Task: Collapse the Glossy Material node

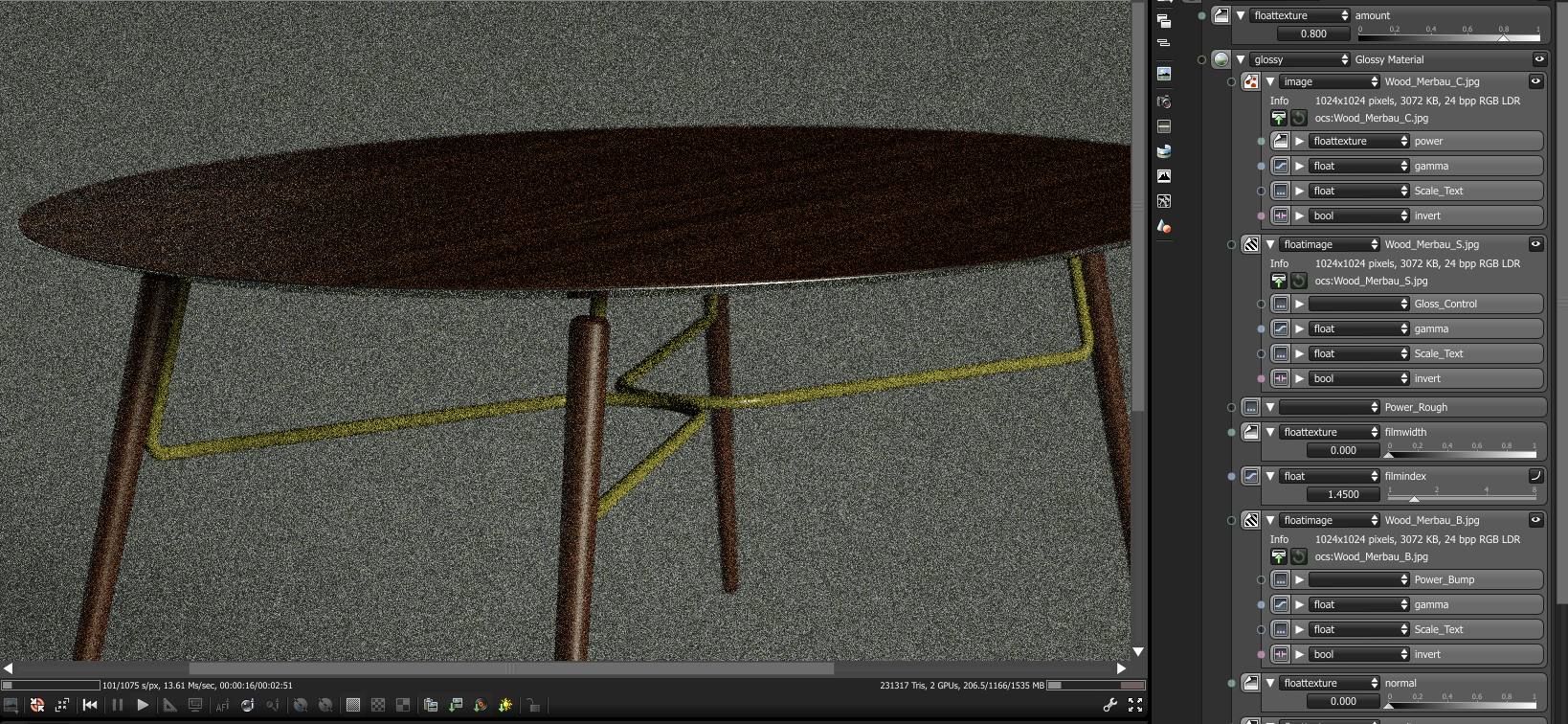Action: pyautogui.click(x=1241, y=59)
